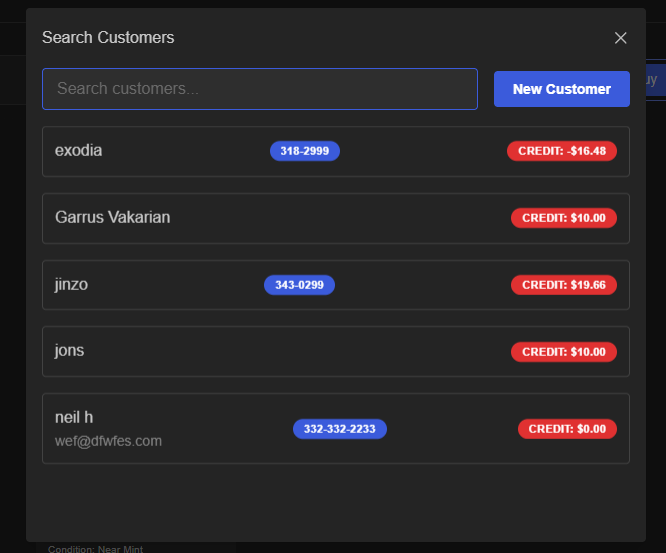
Task: Pick the jons customer row
Action: (x=336, y=352)
